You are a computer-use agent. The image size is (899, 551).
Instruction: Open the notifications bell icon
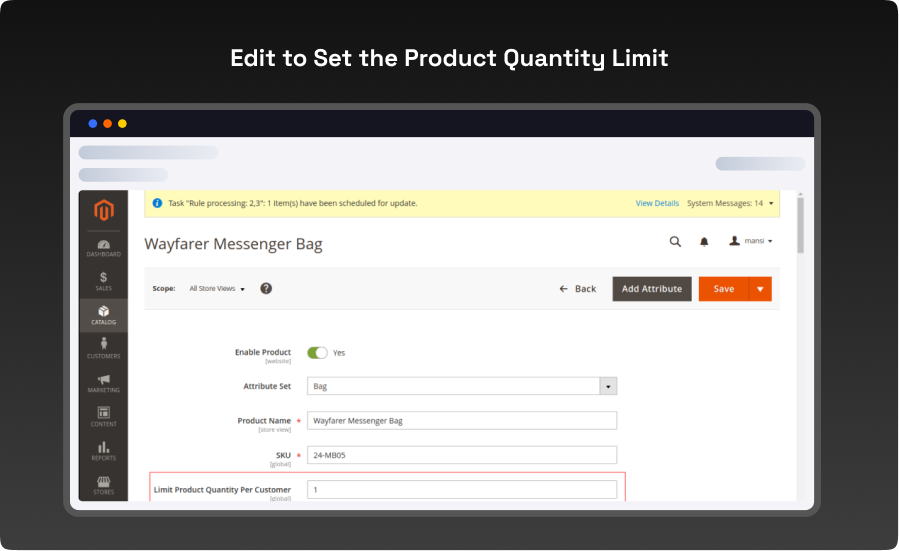(704, 242)
